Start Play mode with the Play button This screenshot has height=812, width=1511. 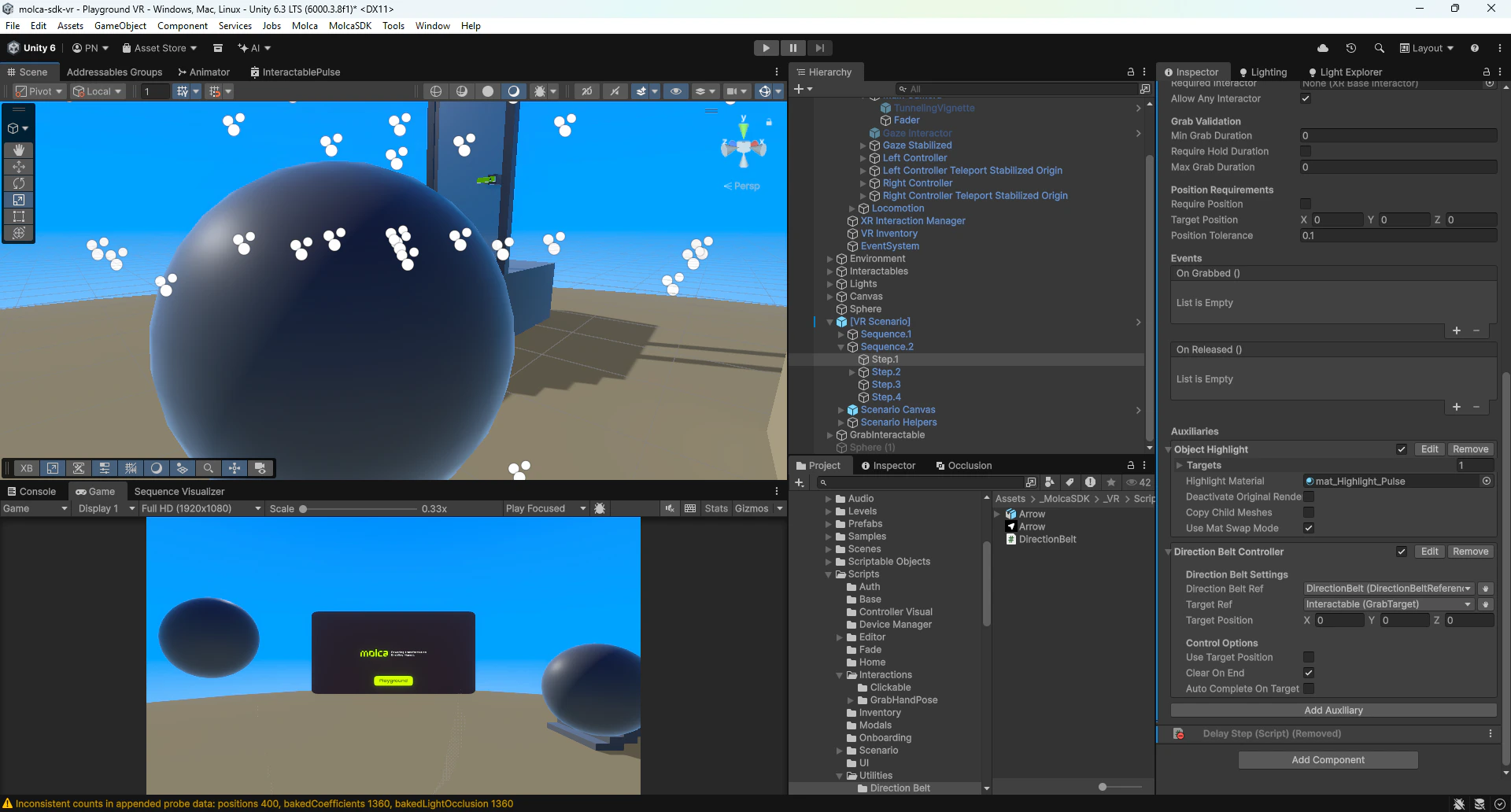(766, 48)
